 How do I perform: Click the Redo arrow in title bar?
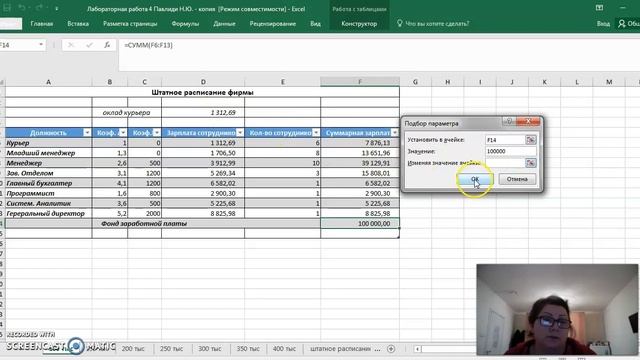[x=39, y=8]
